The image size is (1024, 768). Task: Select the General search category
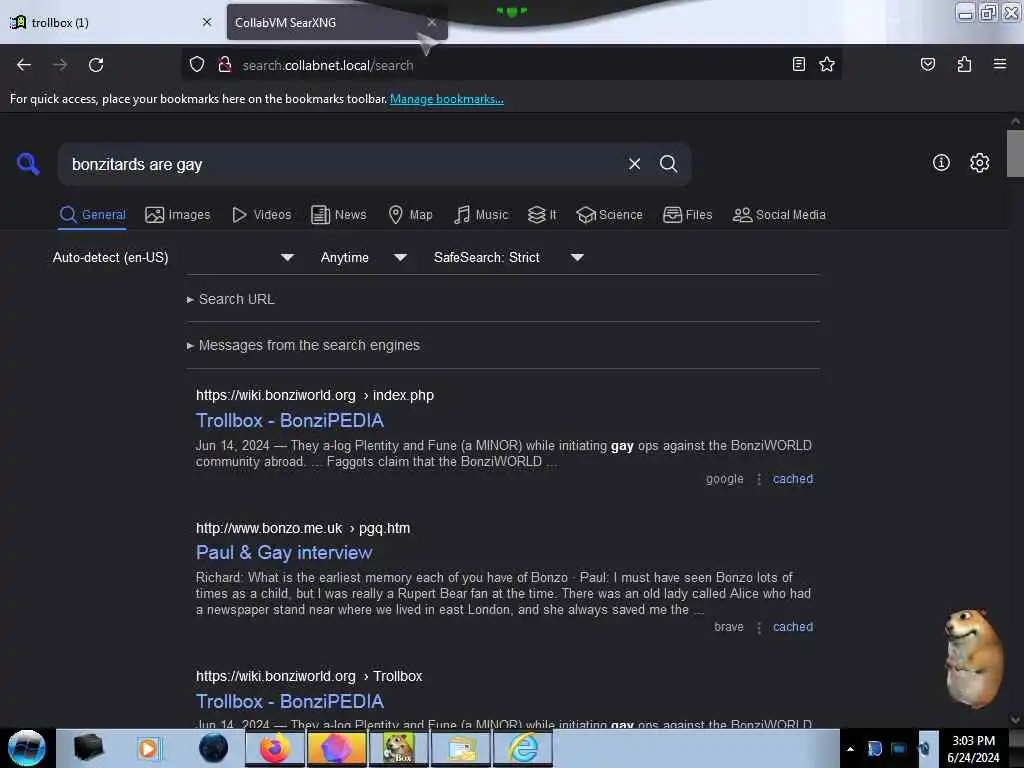coord(92,215)
